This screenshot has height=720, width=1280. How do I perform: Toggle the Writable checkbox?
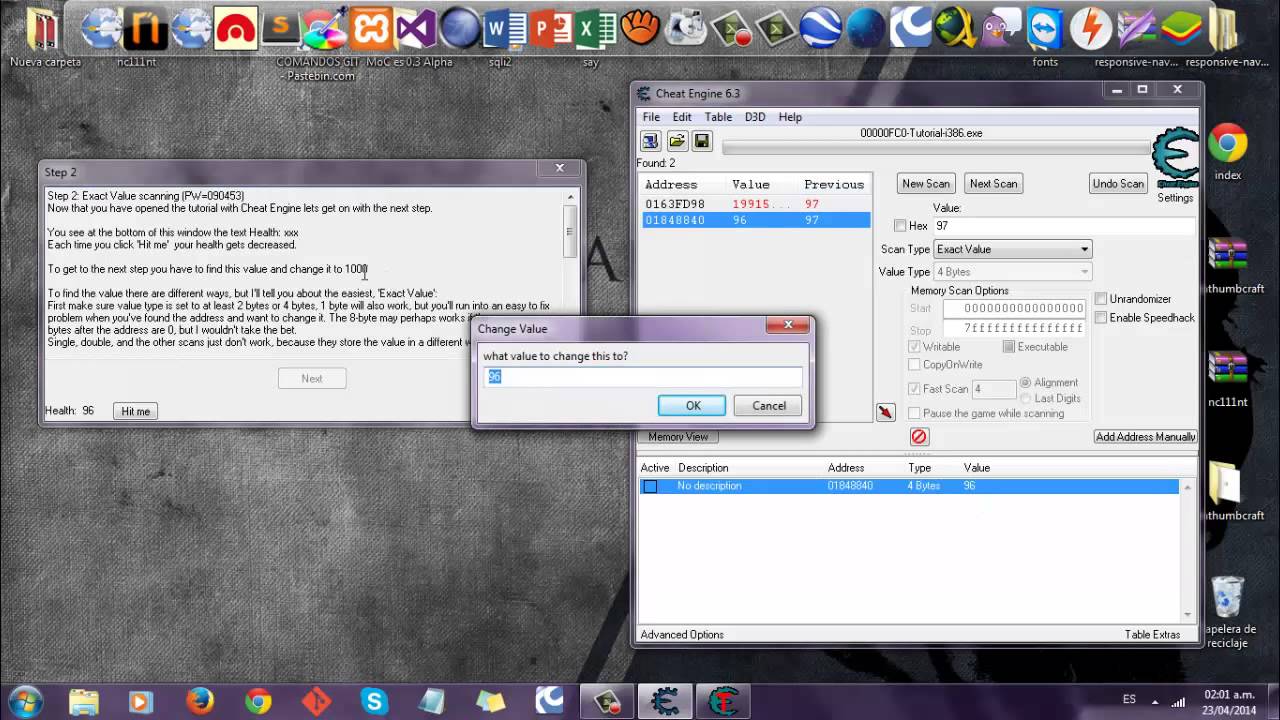click(914, 347)
